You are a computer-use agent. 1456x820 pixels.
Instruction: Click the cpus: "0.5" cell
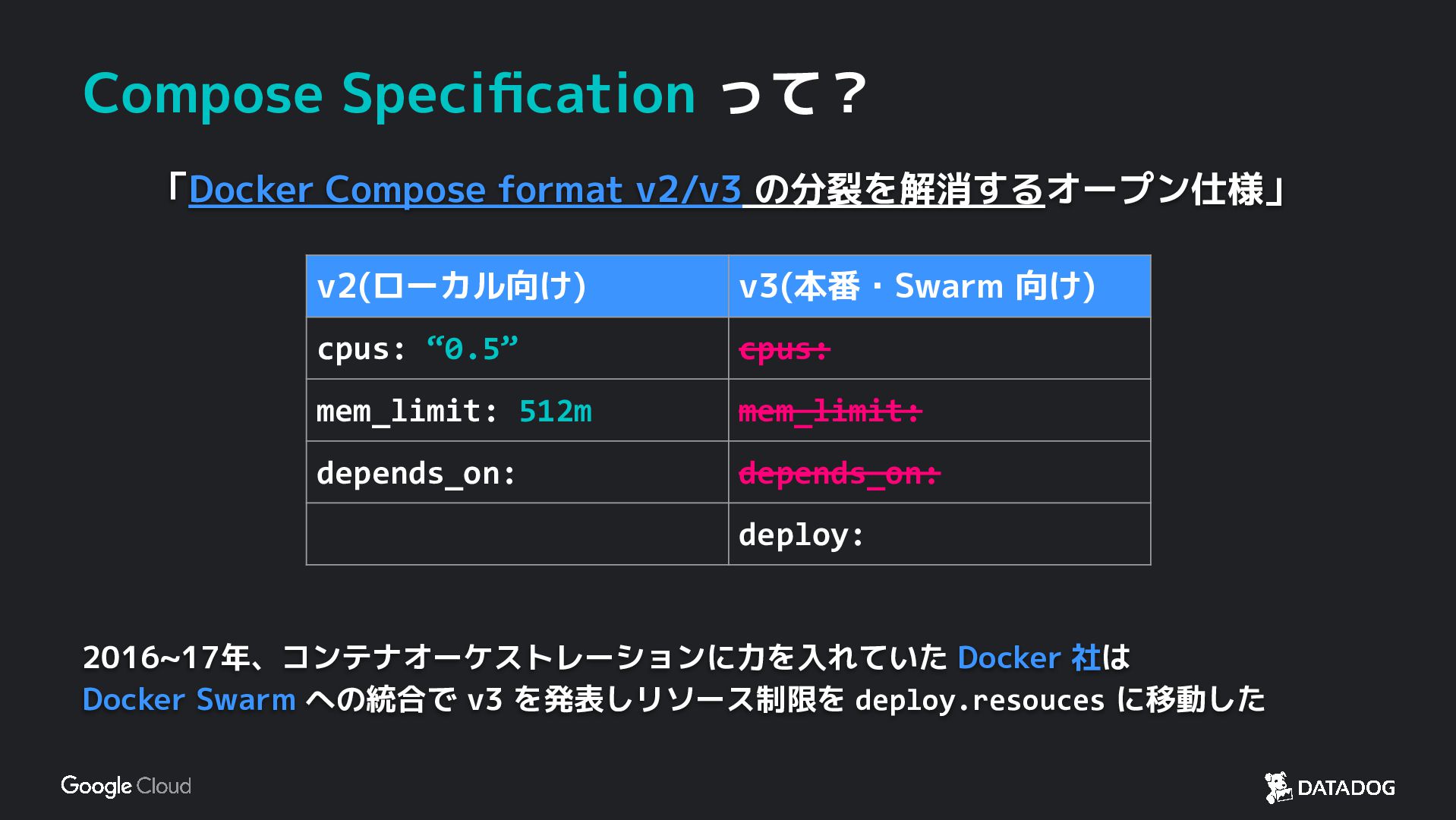[418, 349]
